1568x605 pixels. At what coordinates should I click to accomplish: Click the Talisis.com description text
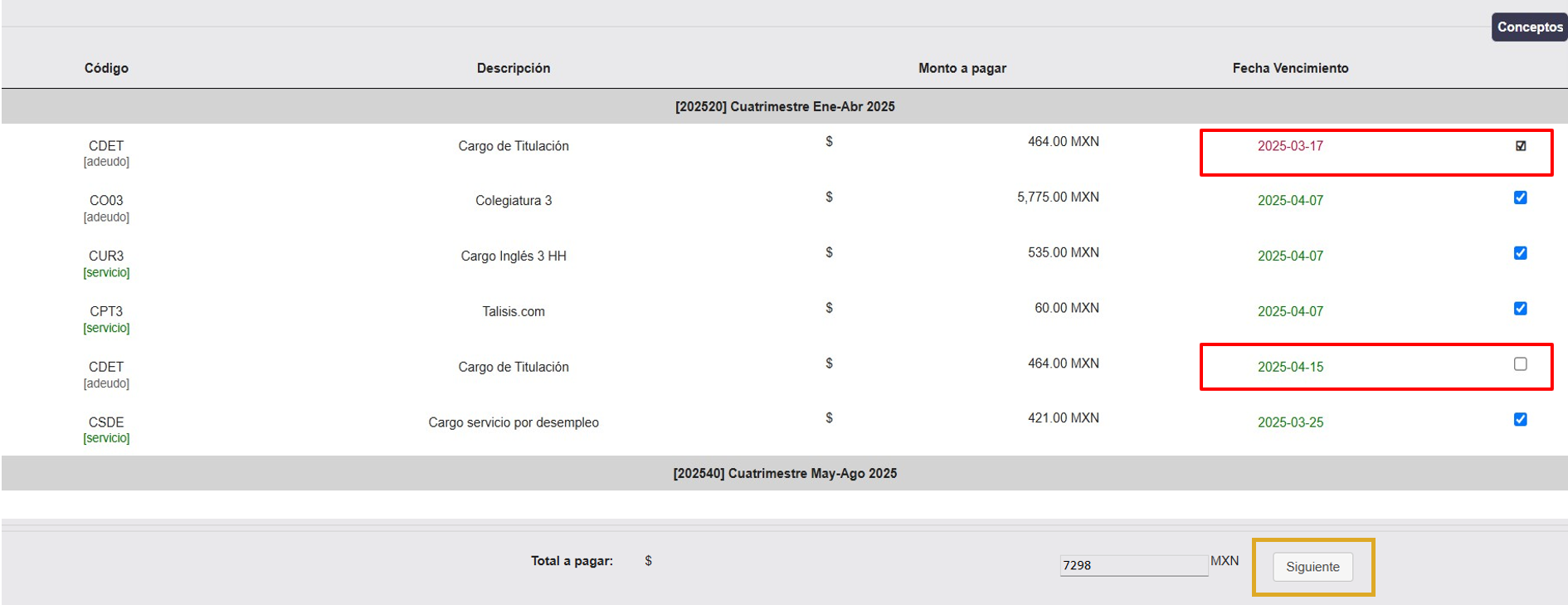pyautogui.click(x=513, y=312)
